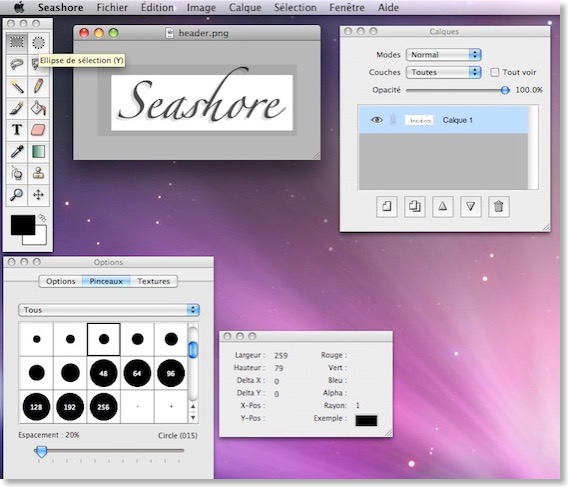
Task: Move layer down with triangle button
Action: pyautogui.click(x=471, y=207)
